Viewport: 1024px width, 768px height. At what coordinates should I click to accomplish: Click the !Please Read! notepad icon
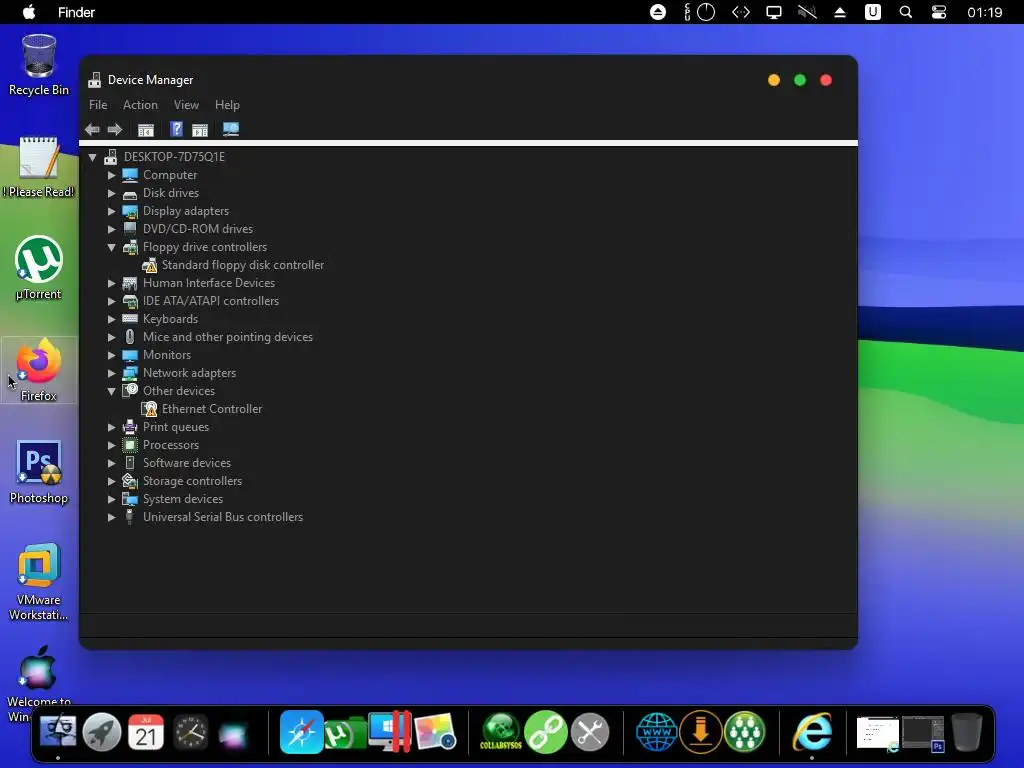[x=39, y=167]
